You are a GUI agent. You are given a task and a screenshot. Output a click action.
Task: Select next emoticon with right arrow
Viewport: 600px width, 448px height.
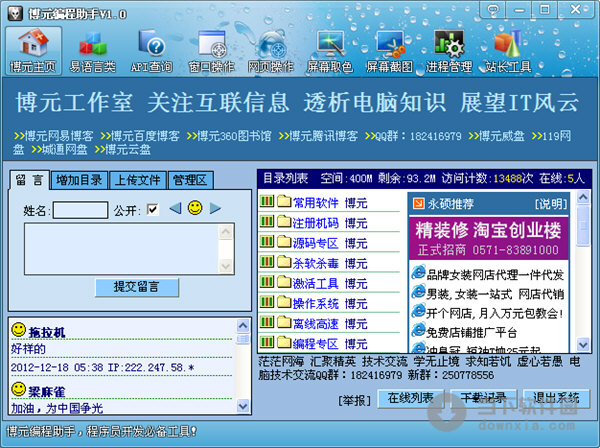pos(215,209)
